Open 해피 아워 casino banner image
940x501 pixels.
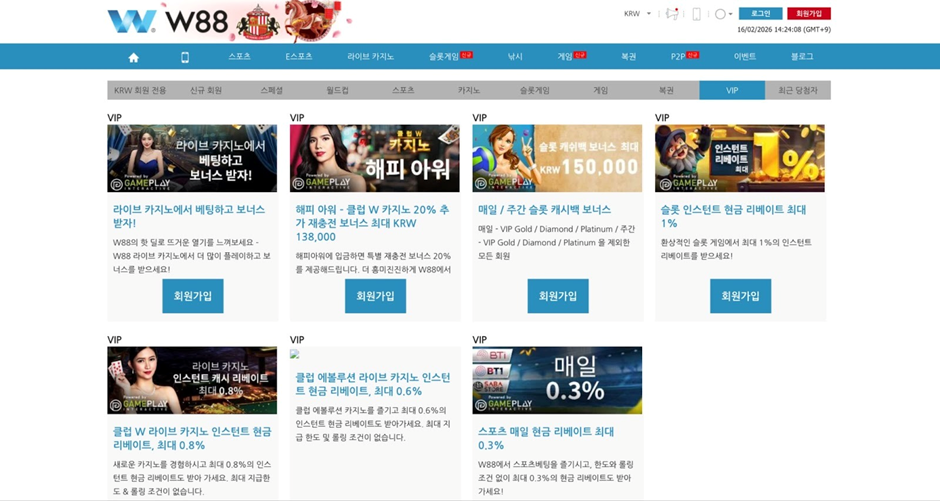375,158
